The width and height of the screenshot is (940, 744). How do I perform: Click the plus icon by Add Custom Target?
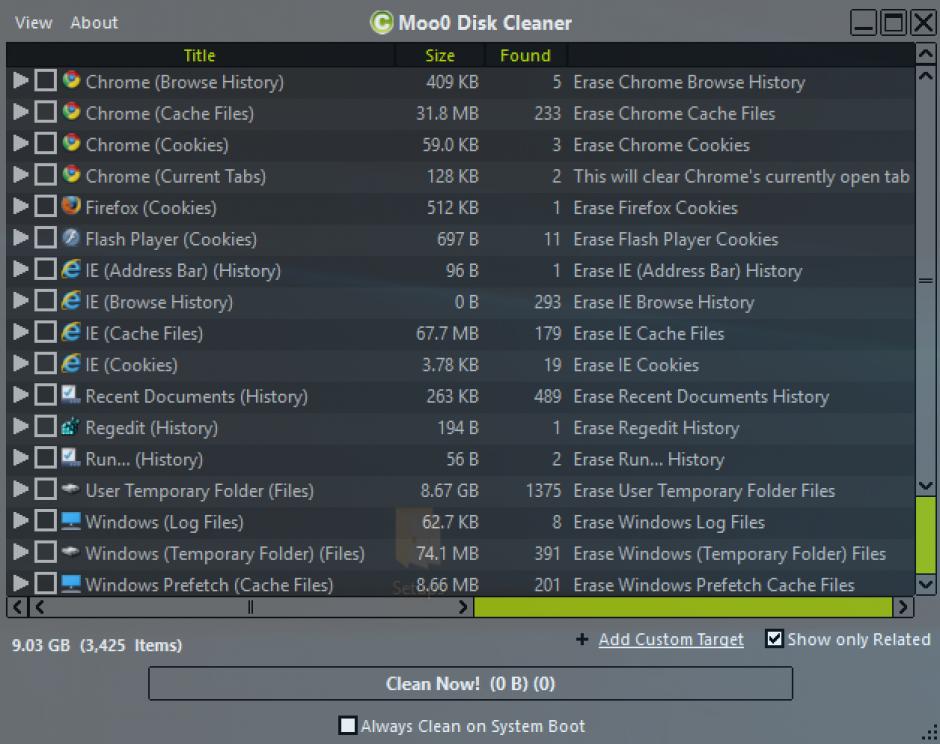point(582,639)
